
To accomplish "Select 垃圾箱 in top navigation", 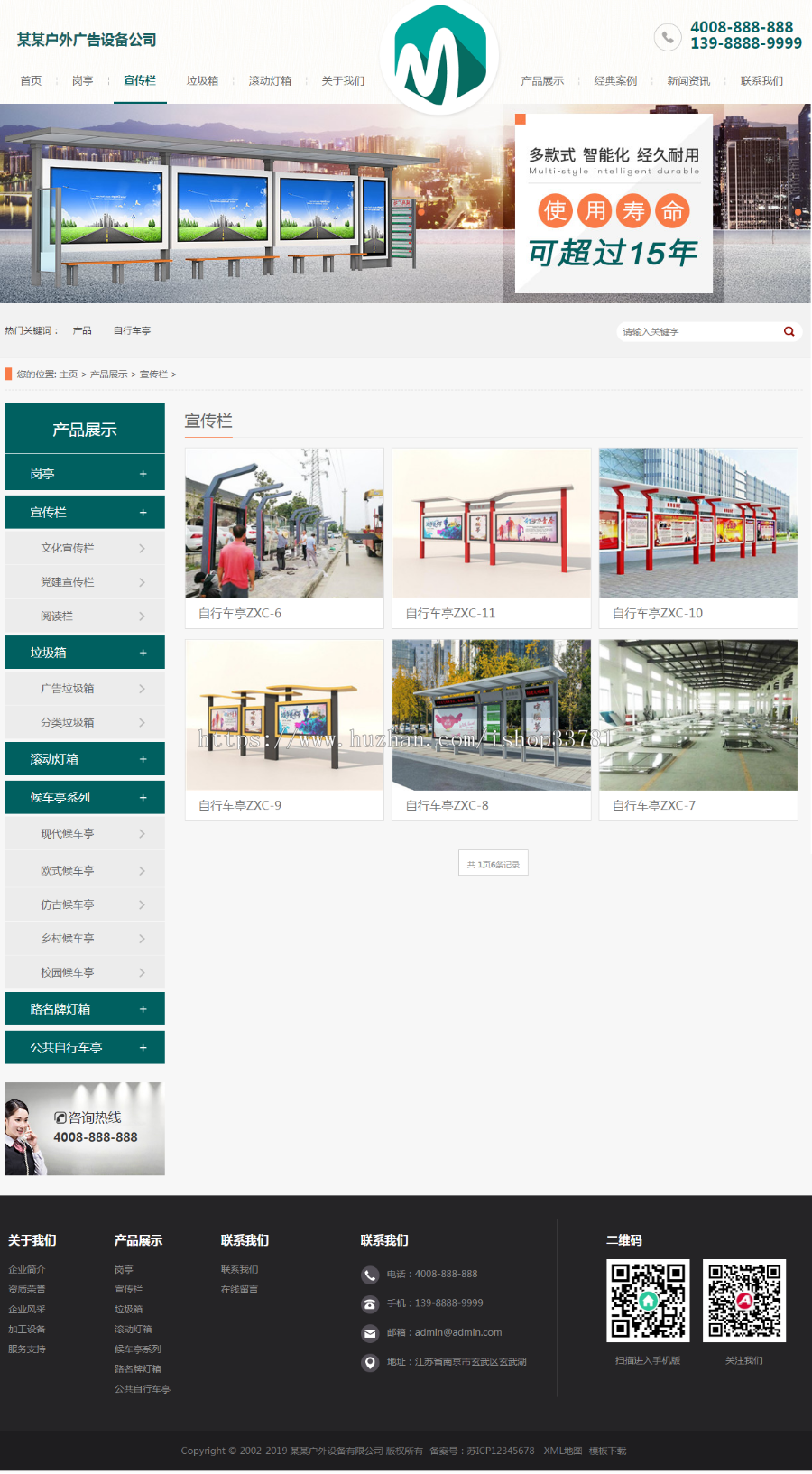I will pos(202,80).
